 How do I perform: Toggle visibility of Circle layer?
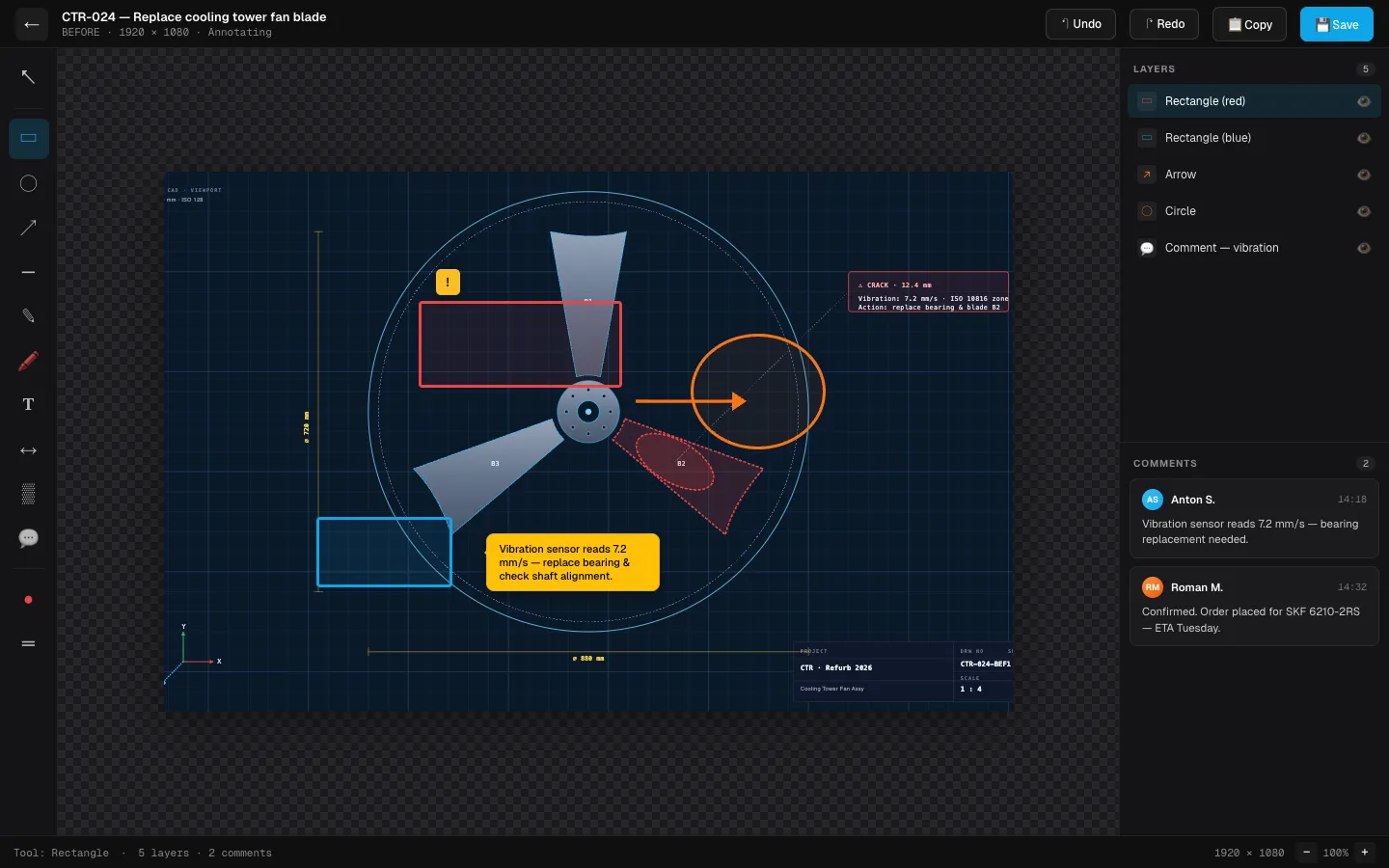point(1364,211)
